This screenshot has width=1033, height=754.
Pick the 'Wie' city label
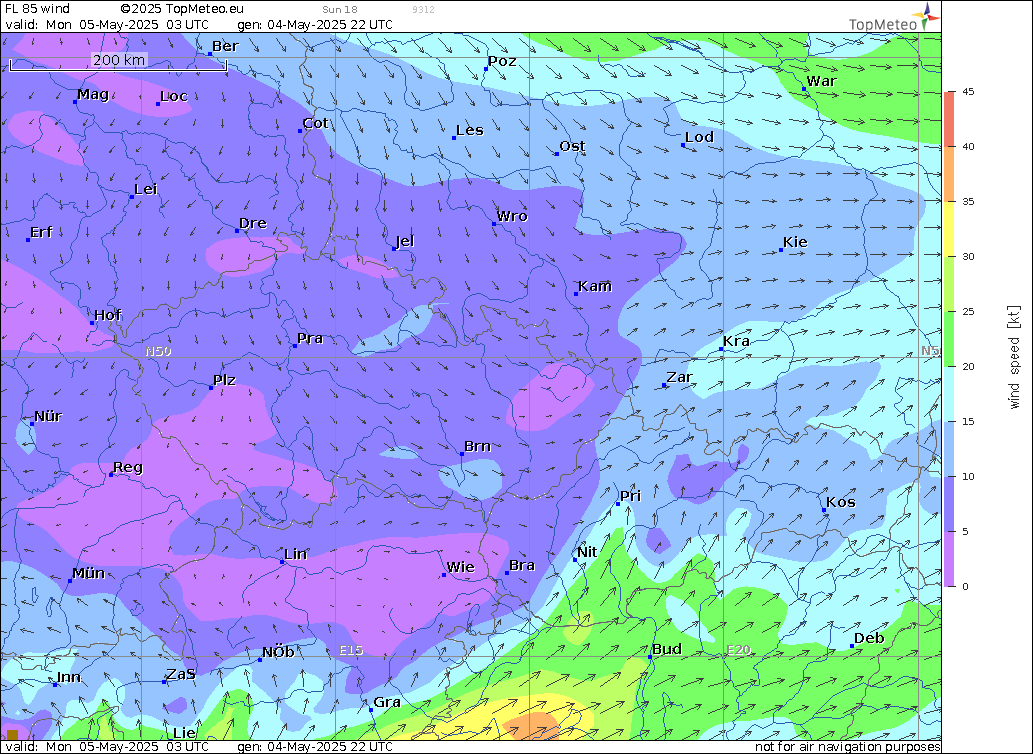(460, 567)
